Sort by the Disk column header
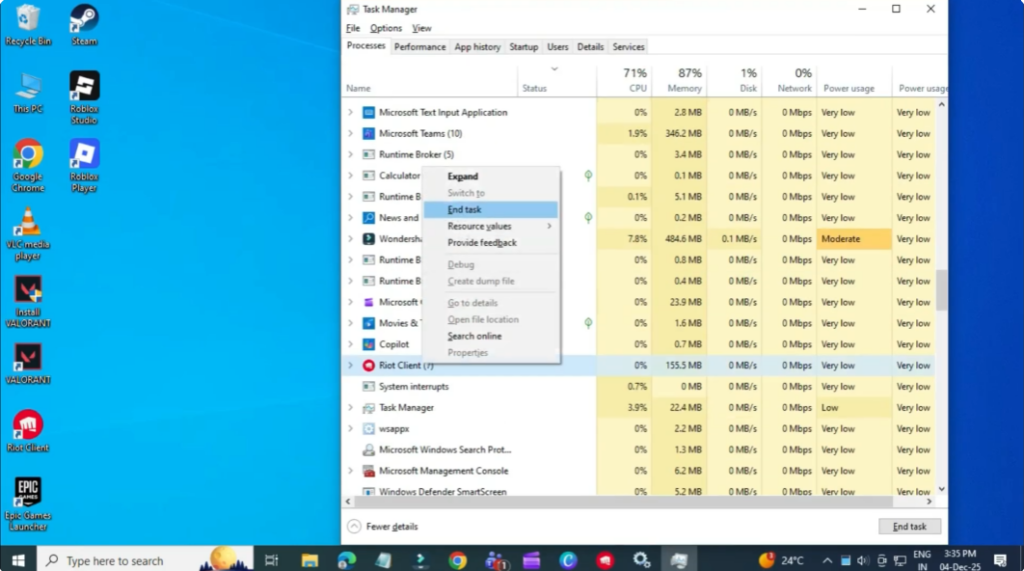Viewport: 1024px width, 571px height. point(734,80)
